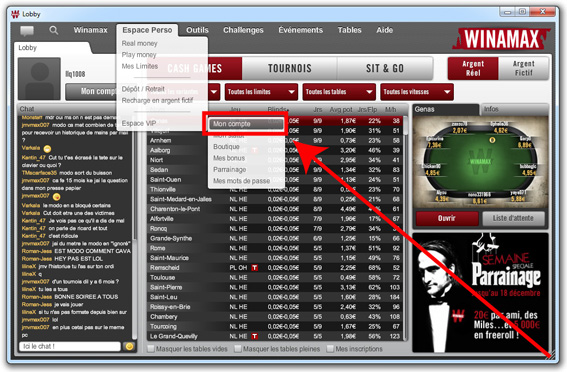Switch to the Infos tab
Viewport: 567px width, 372px height.
pos(514,109)
